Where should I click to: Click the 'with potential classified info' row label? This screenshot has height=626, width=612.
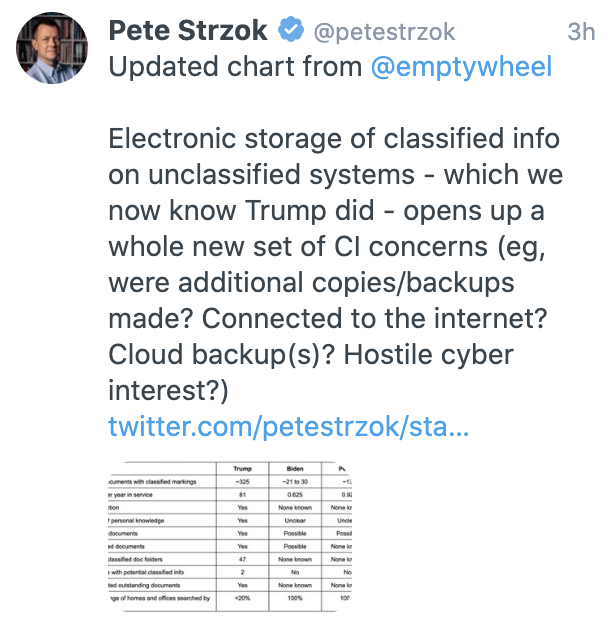tap(146, 572)
